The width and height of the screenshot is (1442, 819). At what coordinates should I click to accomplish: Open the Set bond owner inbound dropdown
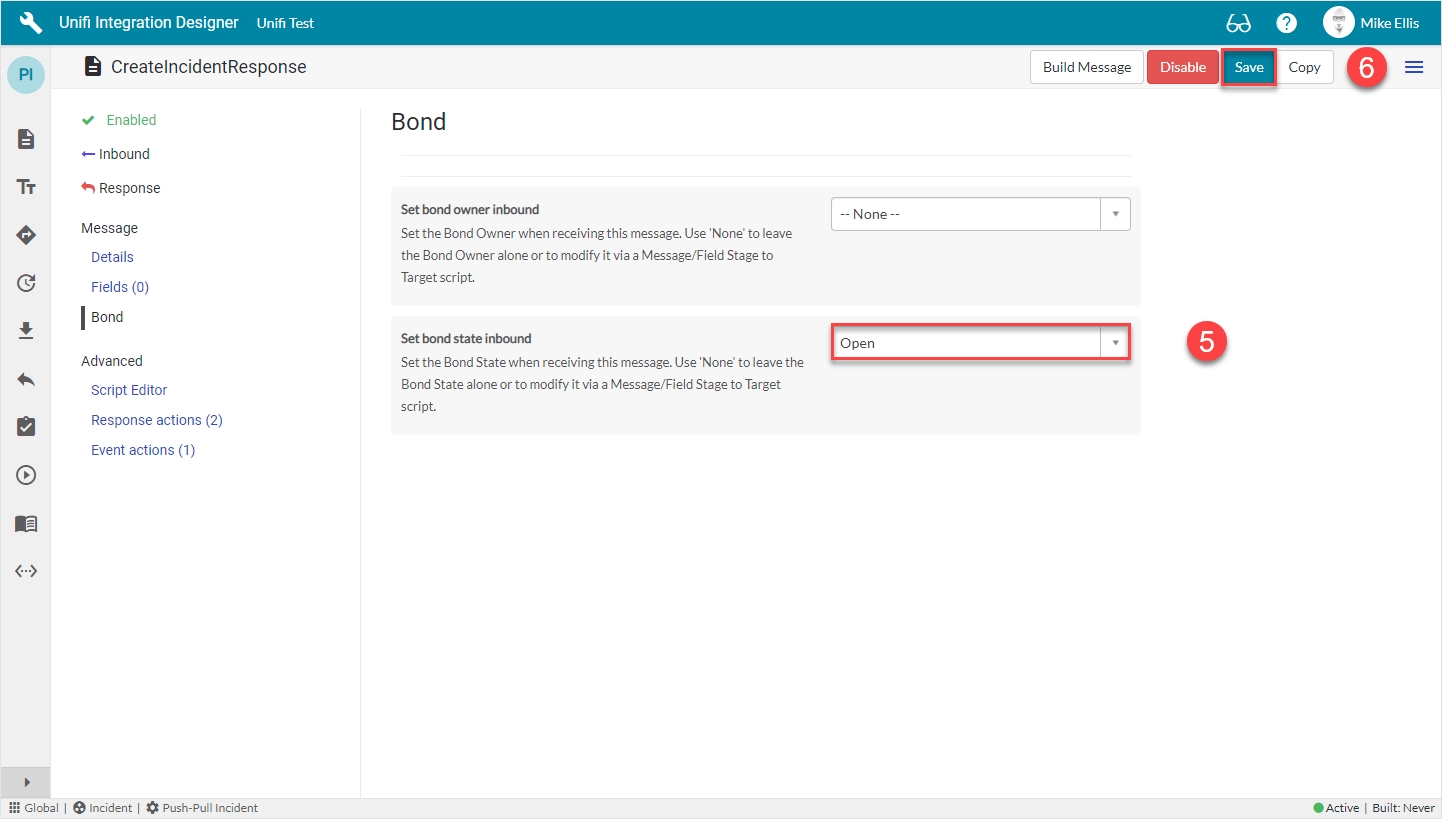980,214
